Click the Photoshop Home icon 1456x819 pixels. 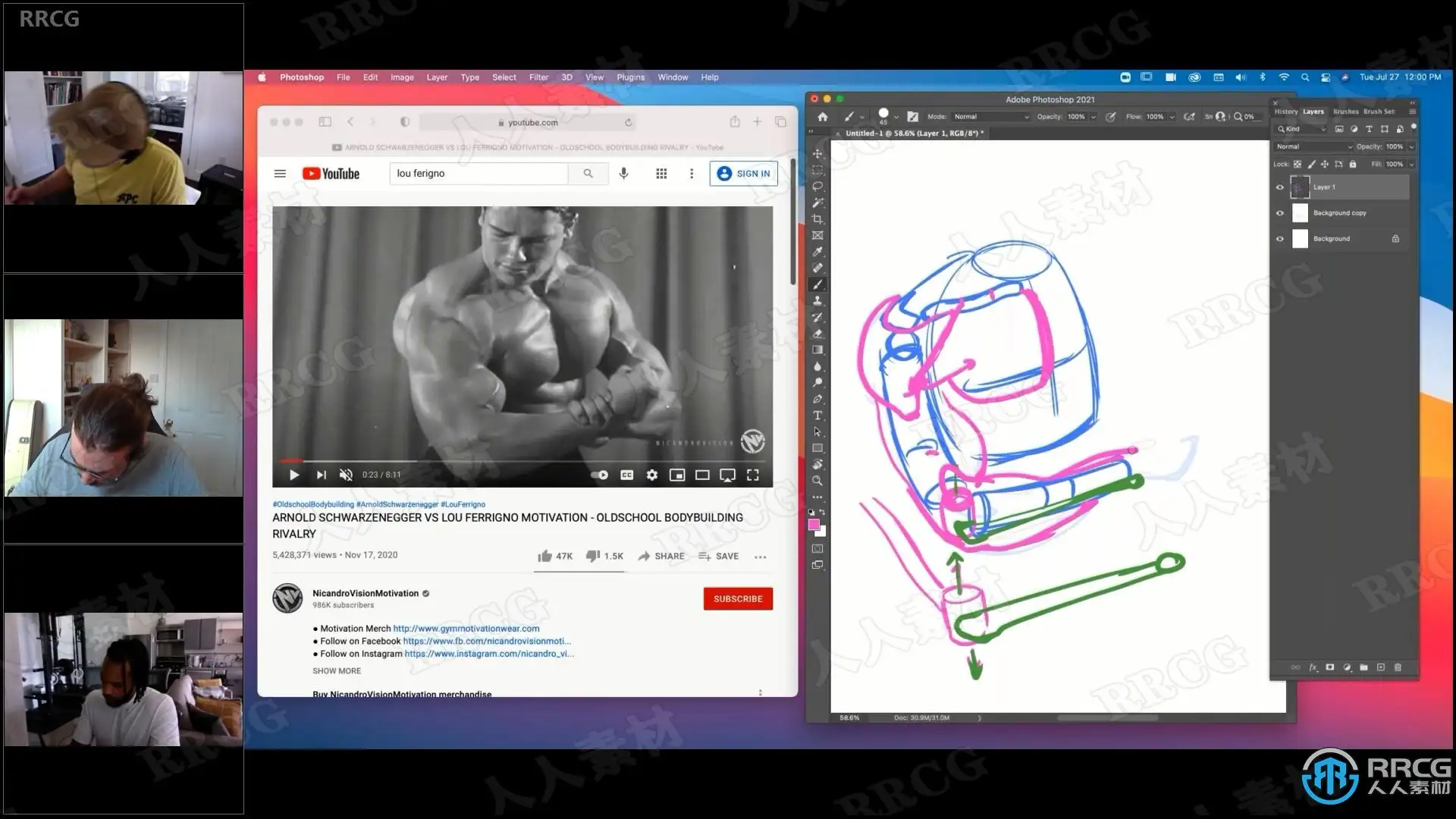pos(823,117)
